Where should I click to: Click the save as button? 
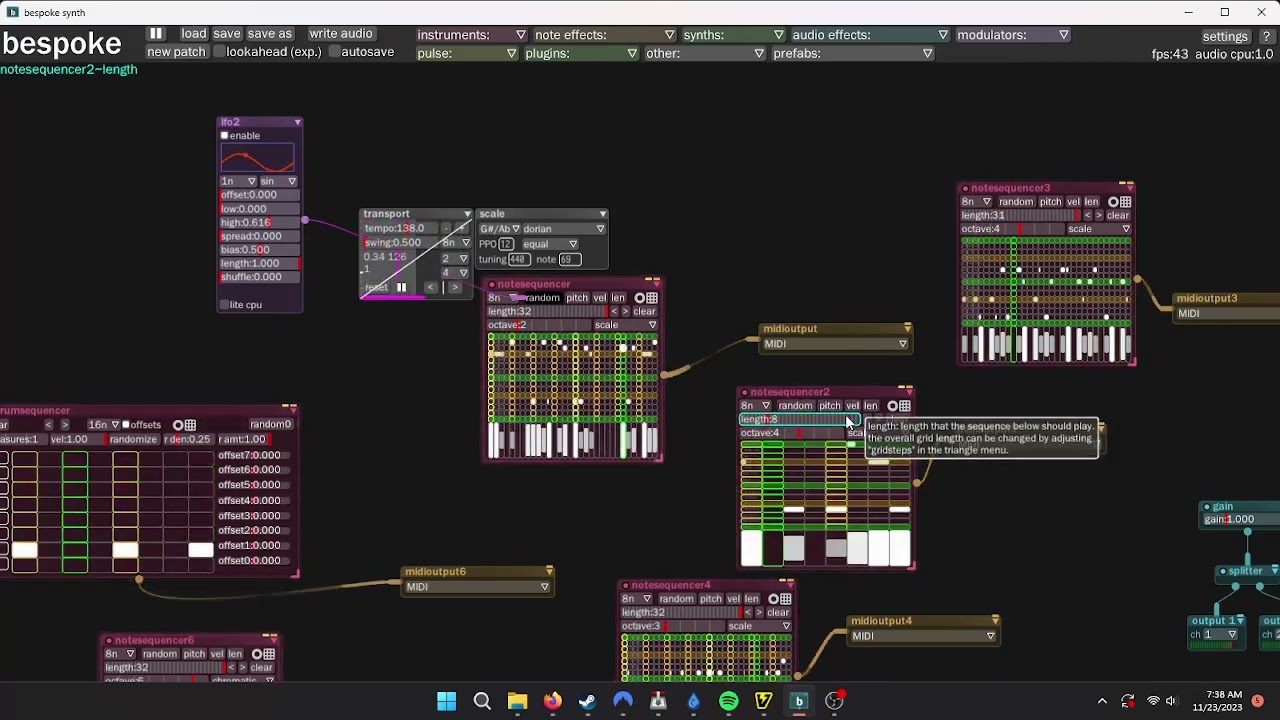(269, 34)
